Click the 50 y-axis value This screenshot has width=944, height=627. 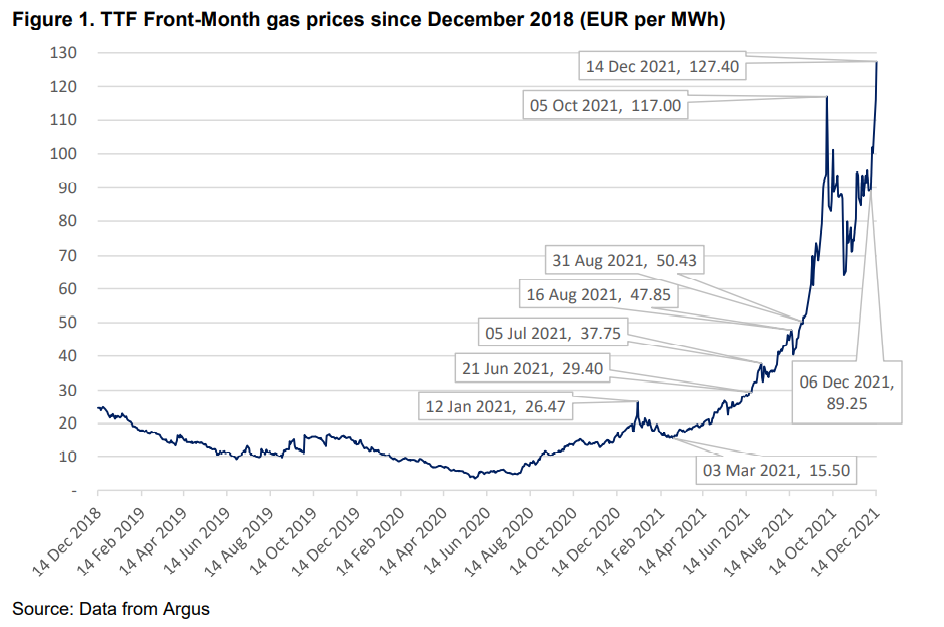tap(73, 322)
